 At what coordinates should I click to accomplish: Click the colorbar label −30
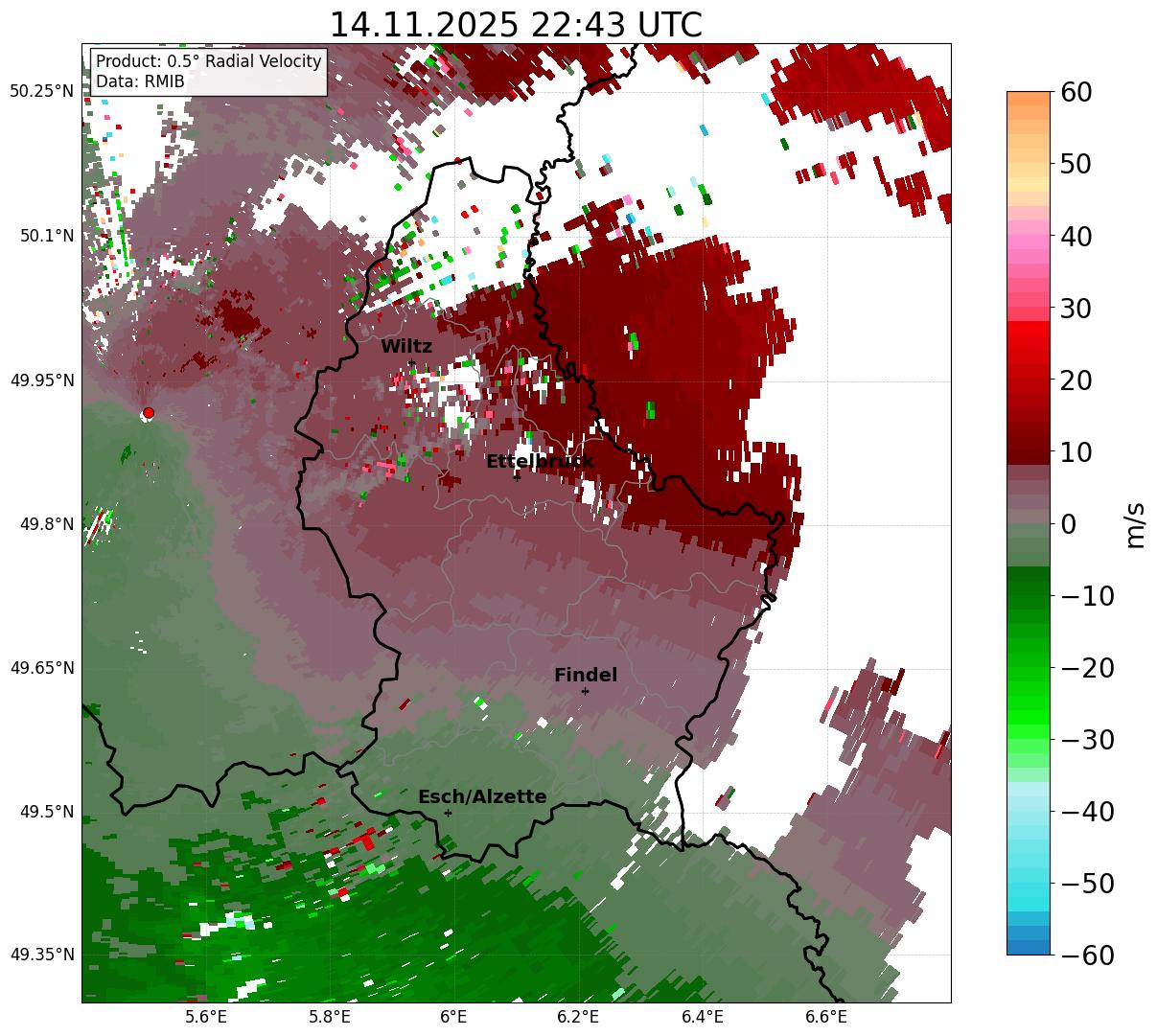(x=1087, y=739)
